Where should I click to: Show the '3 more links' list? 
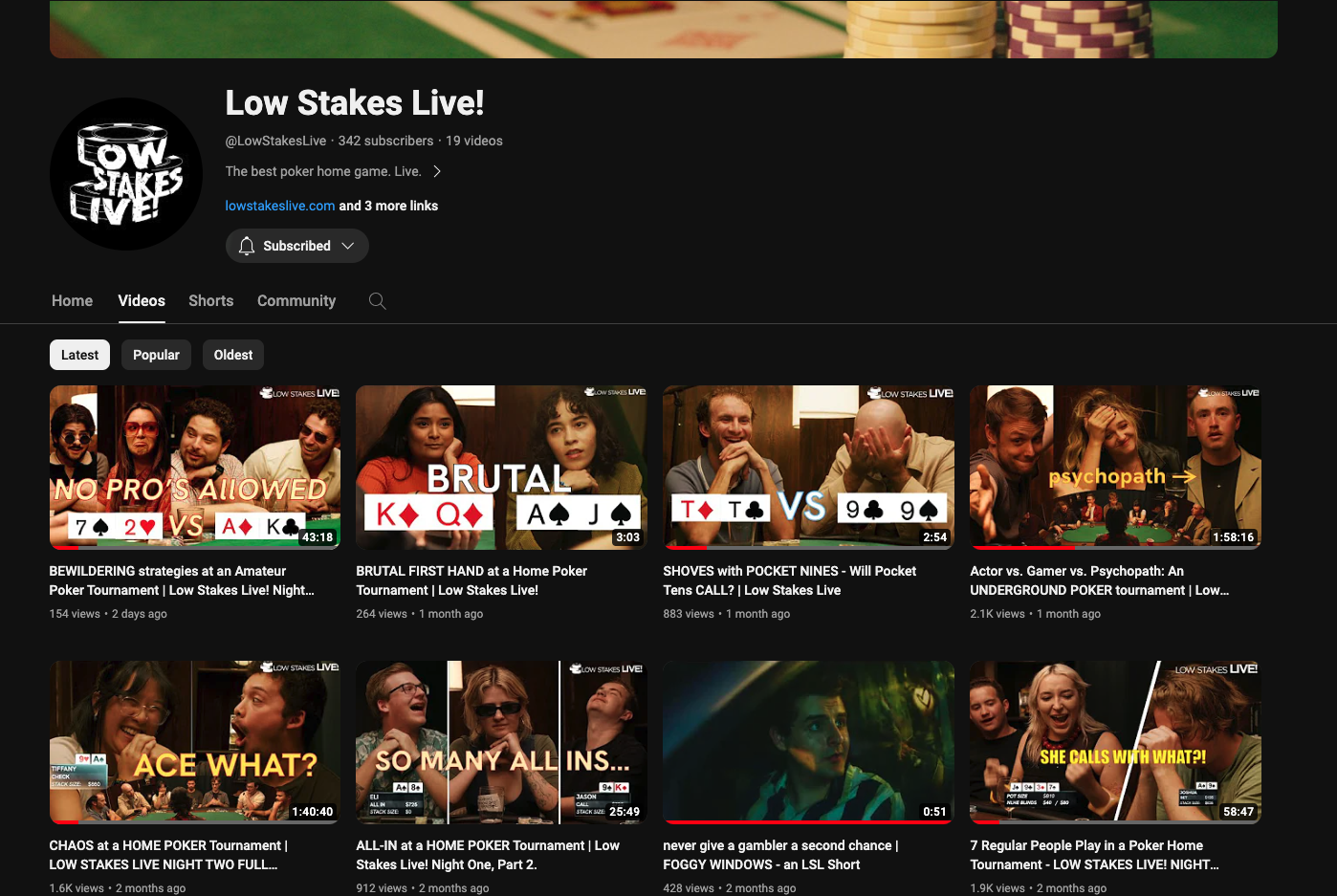tap(388, 206)
